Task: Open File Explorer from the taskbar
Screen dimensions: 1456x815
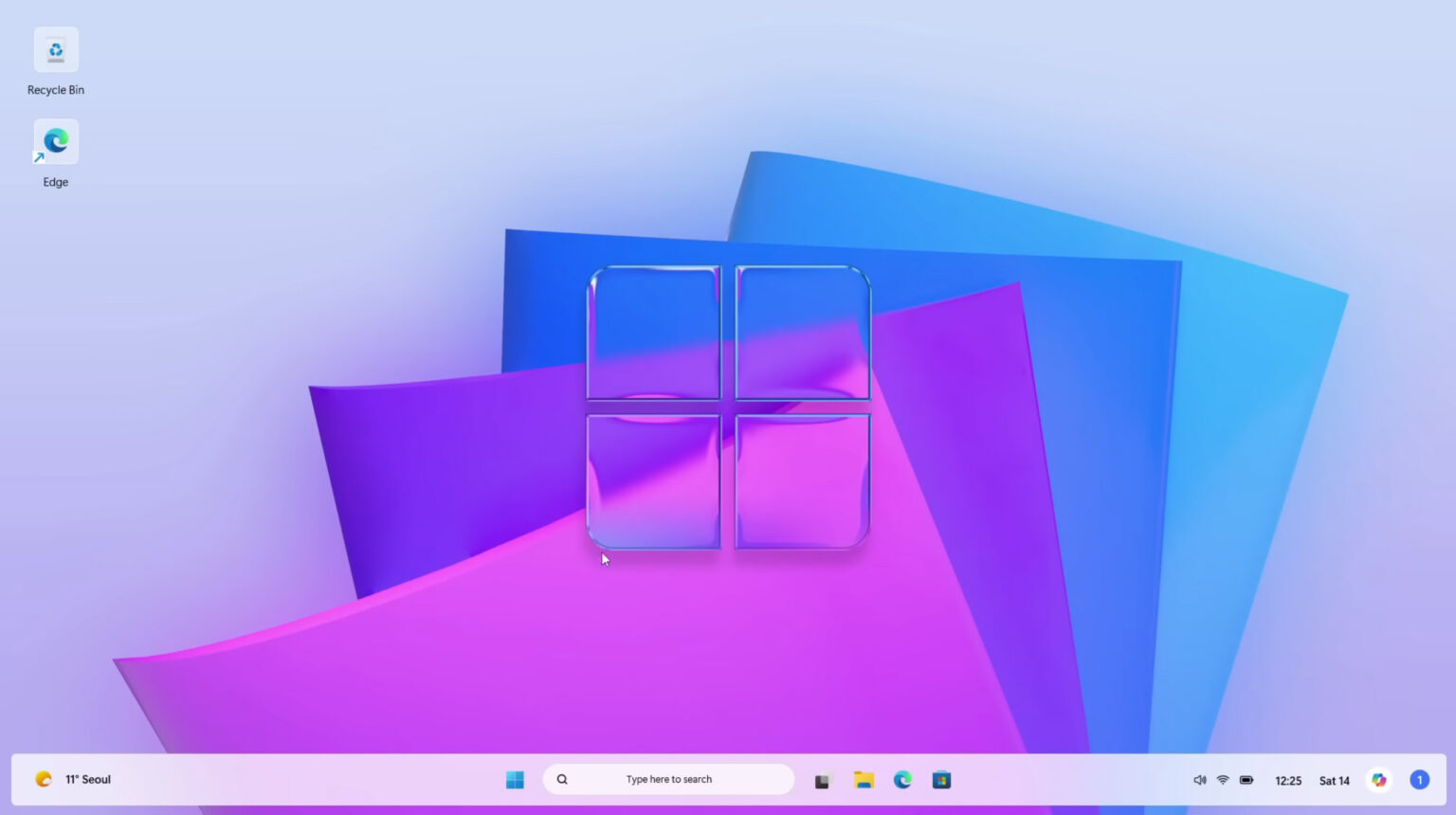Action: tap(864, 780)
